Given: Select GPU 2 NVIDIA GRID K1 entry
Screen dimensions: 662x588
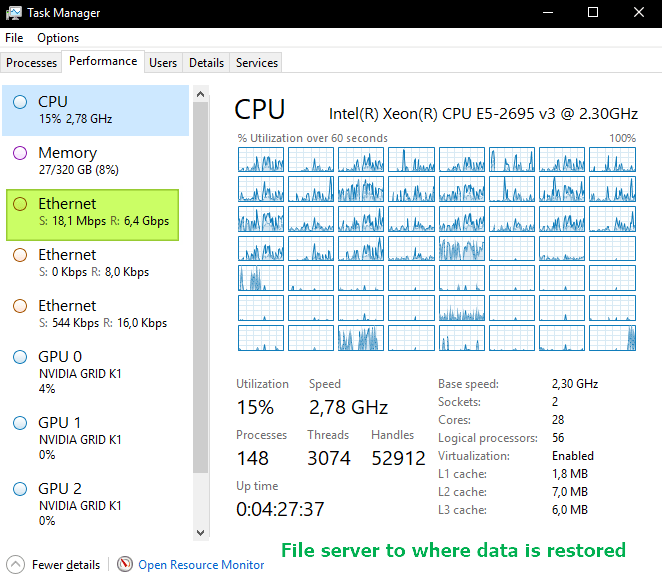Looking at the screenshot, I should coord(95,504).
